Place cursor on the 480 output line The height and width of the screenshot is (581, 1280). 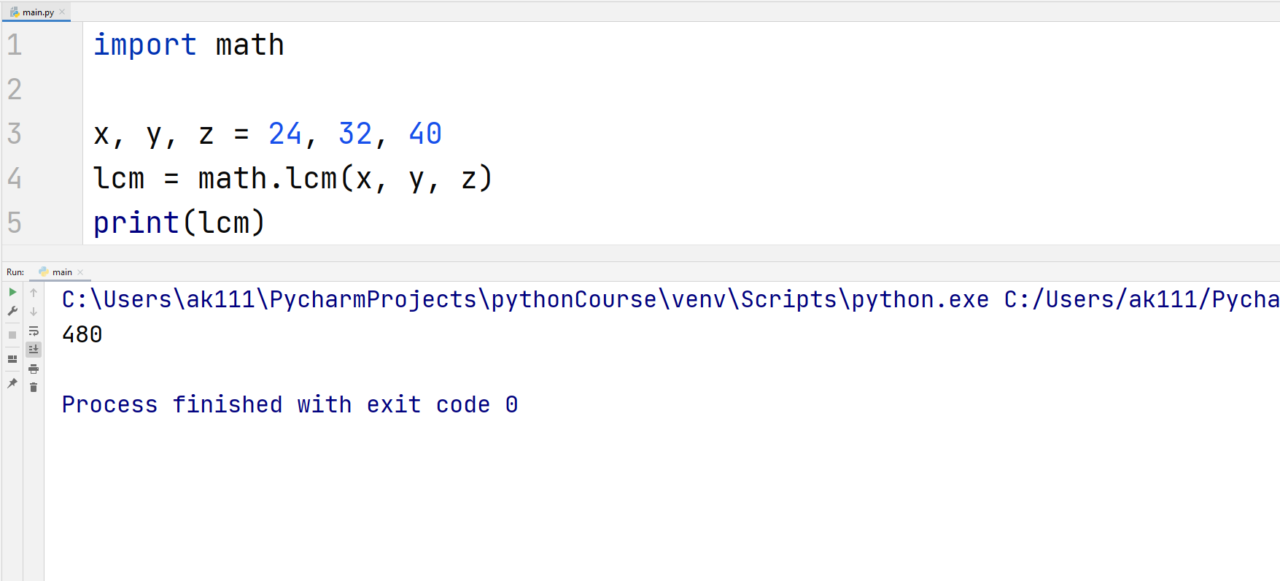point(80,333)
